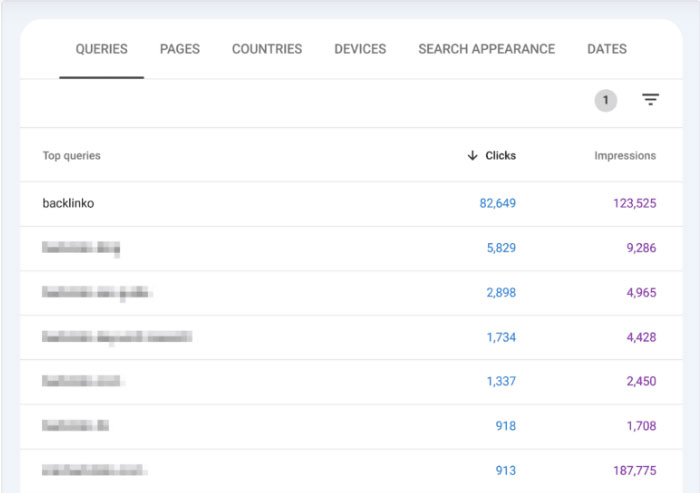The height and width of the screenshot is (493, 700).
Task: Click the Top queries column header
Action: 71,155
